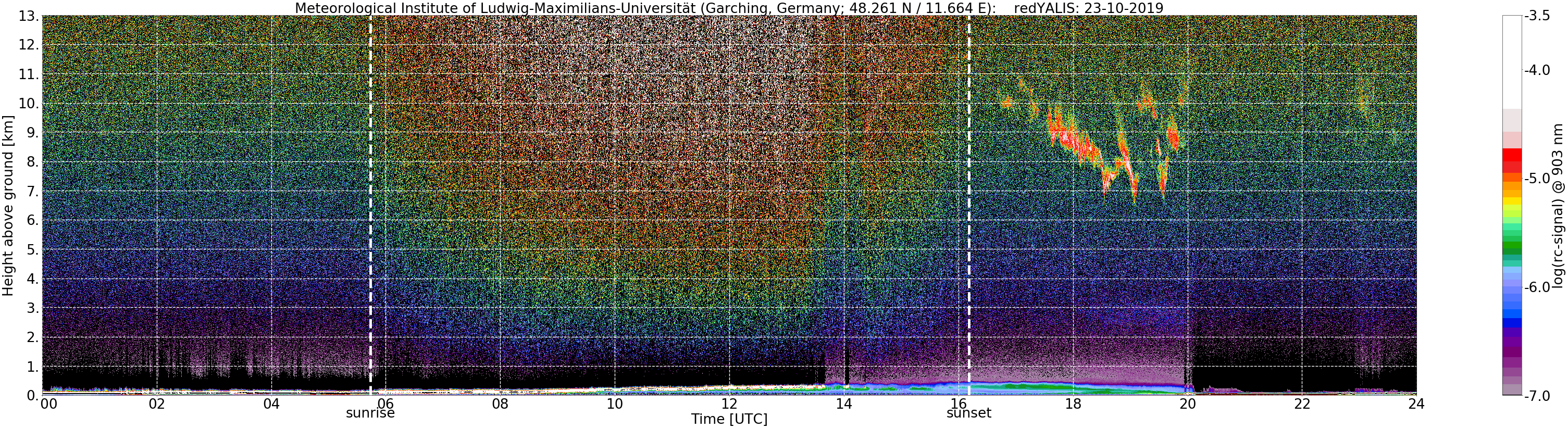The width and height of the screenshot is (1568, 429).
Task: Click the time tick label '22'
Action: coord(1302,405)
